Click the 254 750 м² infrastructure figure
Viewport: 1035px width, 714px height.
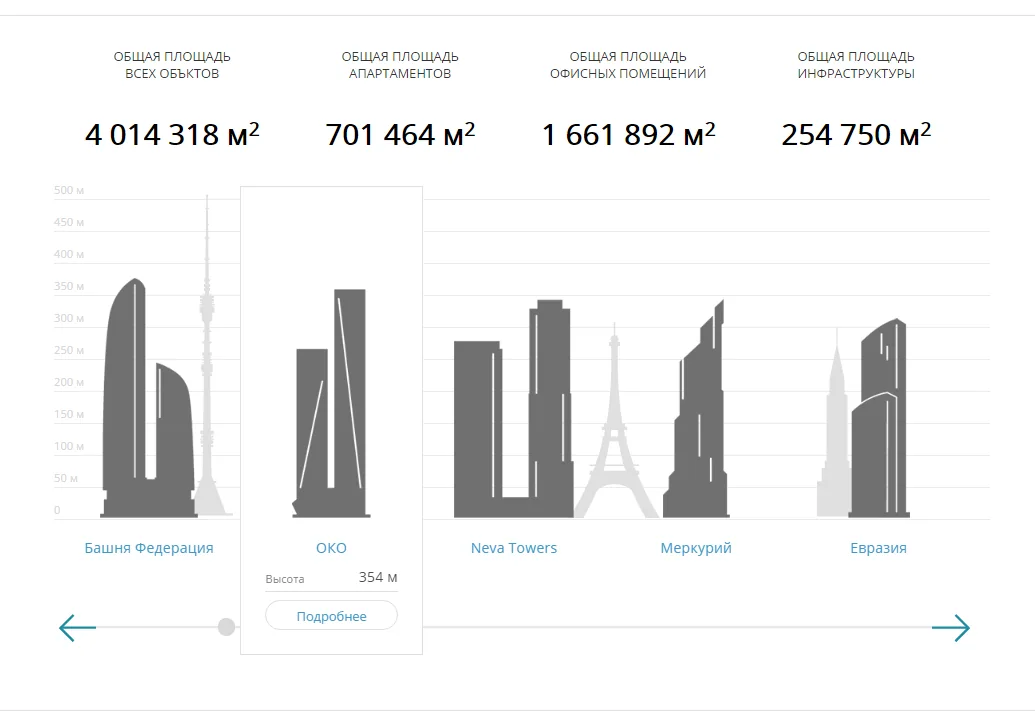[x=856, y=135]
